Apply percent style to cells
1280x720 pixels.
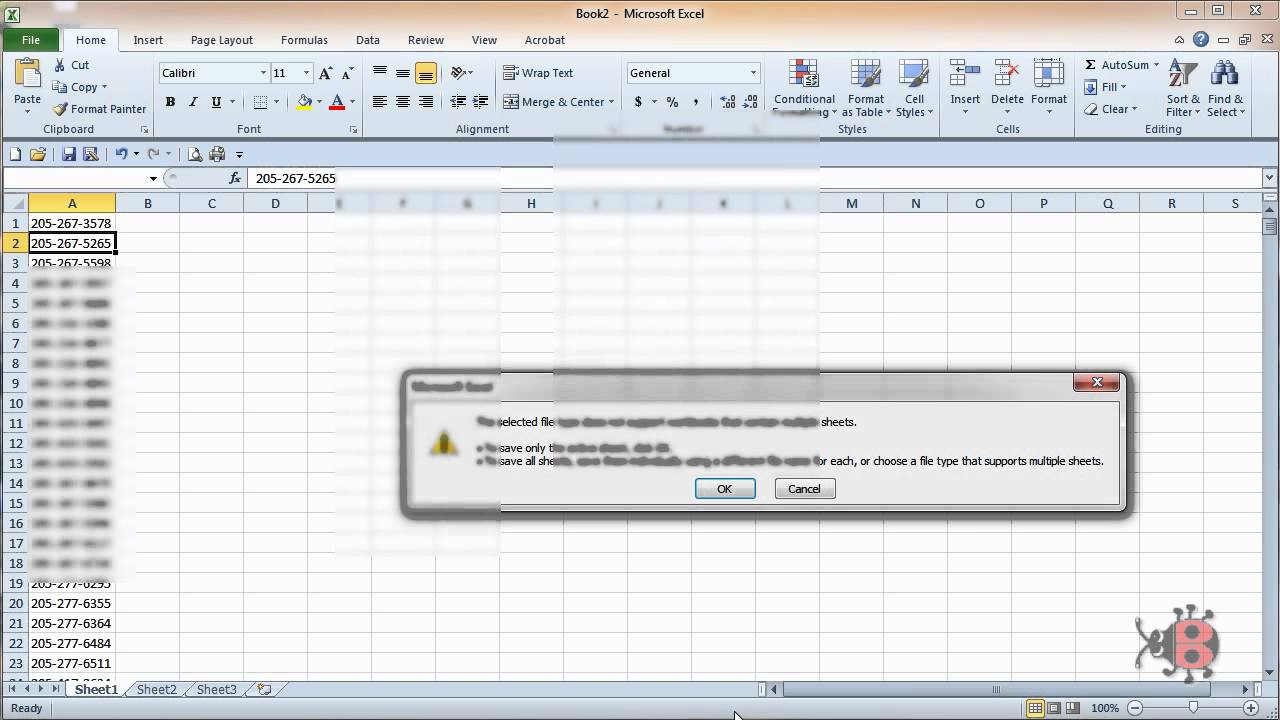(672, 102)
